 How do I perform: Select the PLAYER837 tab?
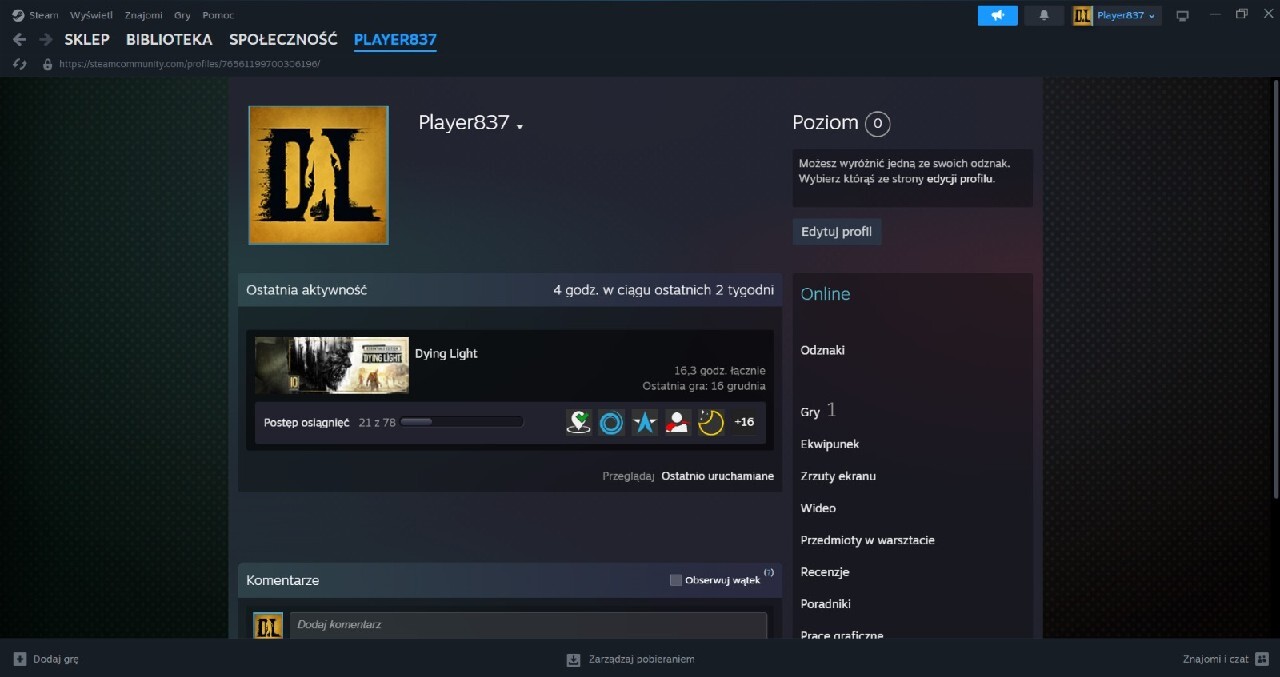pos(395,40)
